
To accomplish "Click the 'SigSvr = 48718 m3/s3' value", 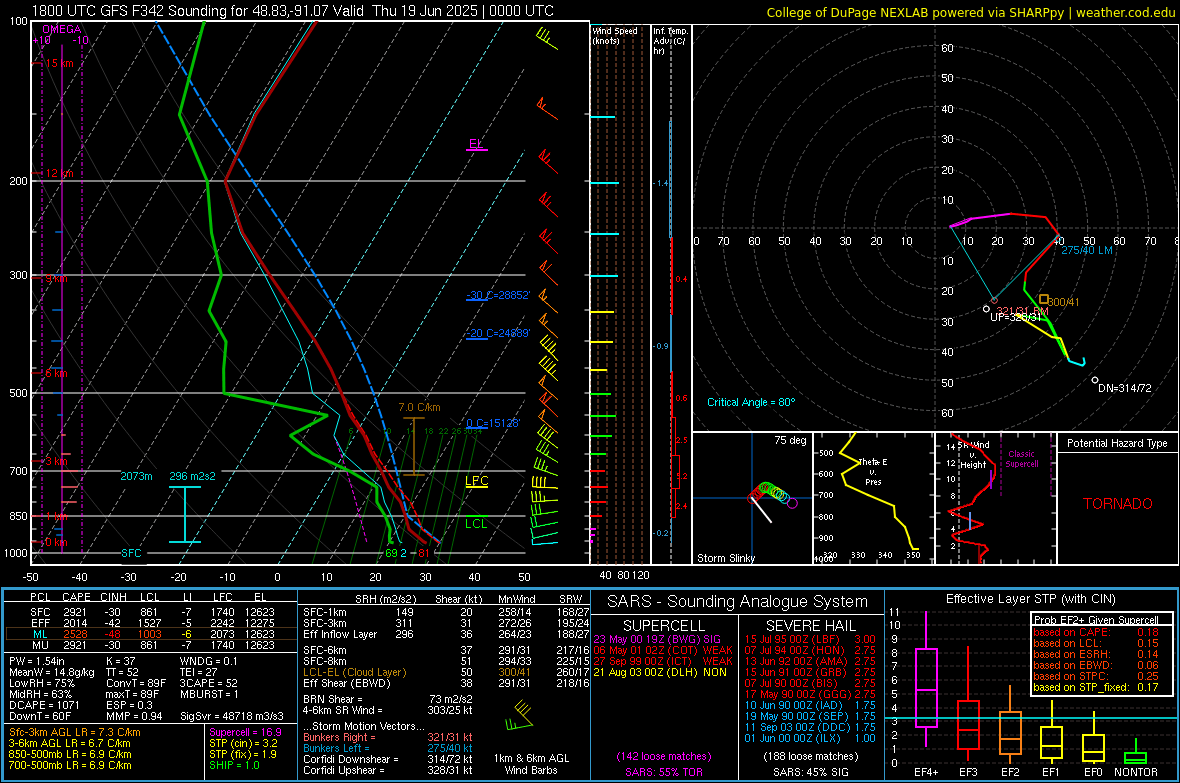I will (x=232, y=716).
